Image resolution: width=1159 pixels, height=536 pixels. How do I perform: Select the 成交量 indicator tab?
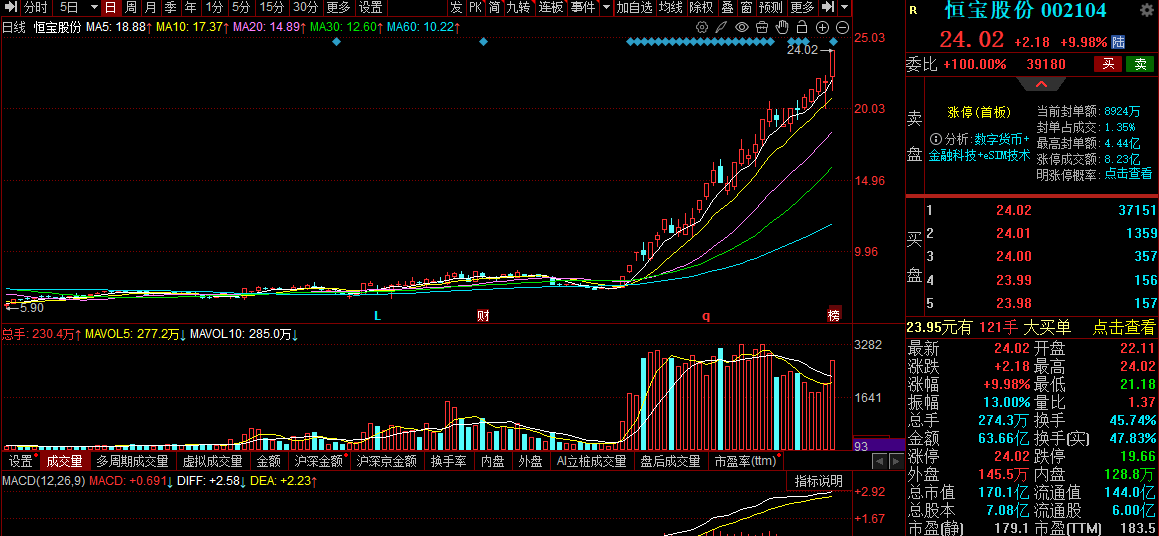(x=64, y=461)
